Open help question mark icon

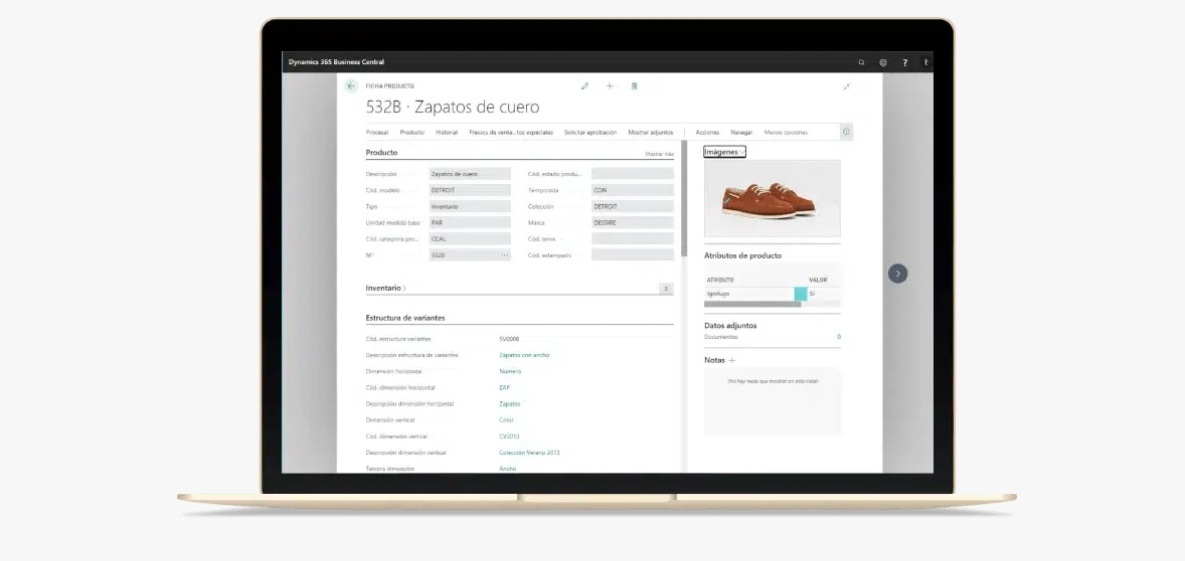click(905, 63)
